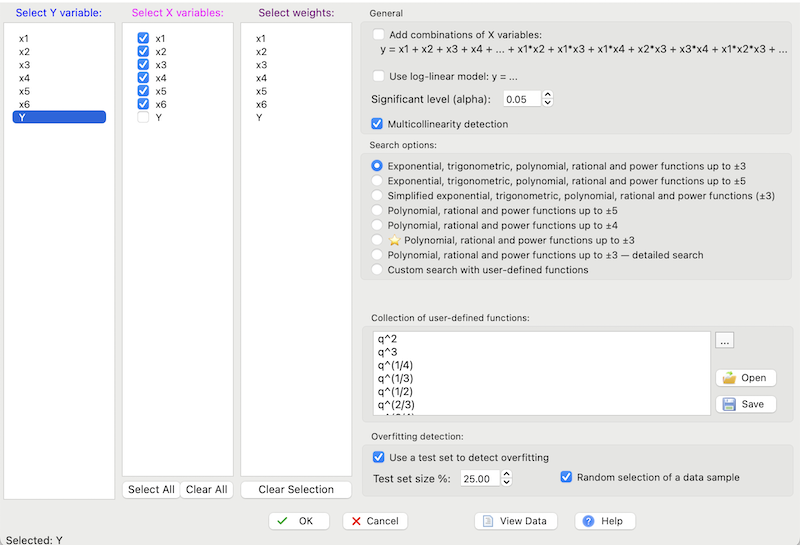The width and height of the screenshot is (800, 545).
Task: Select starred Polynomial functions up to ±3
Action: [x=377, y=240]
